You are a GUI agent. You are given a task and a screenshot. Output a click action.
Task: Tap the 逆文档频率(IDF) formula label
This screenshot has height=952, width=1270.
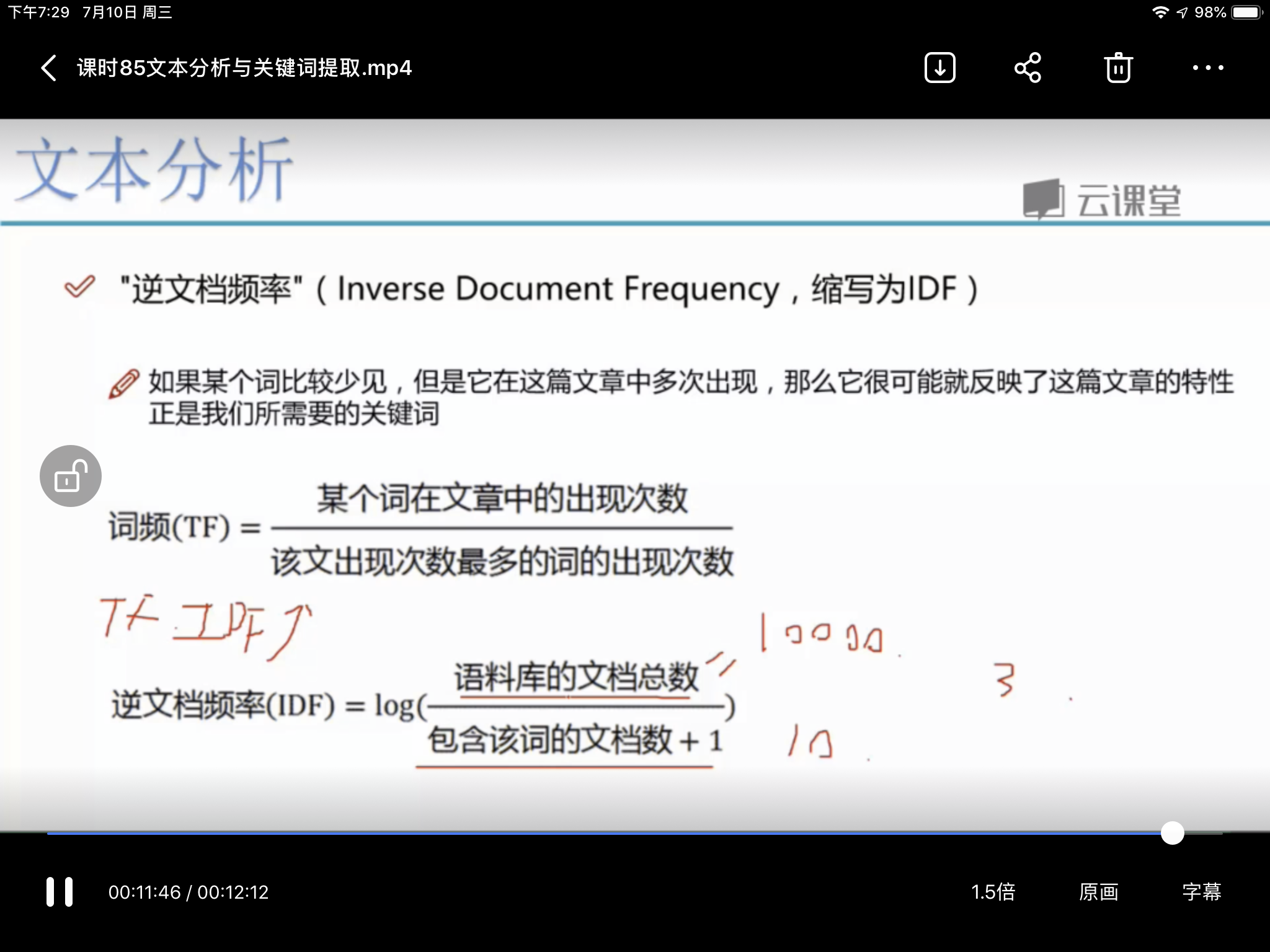(x=223, y=705)
